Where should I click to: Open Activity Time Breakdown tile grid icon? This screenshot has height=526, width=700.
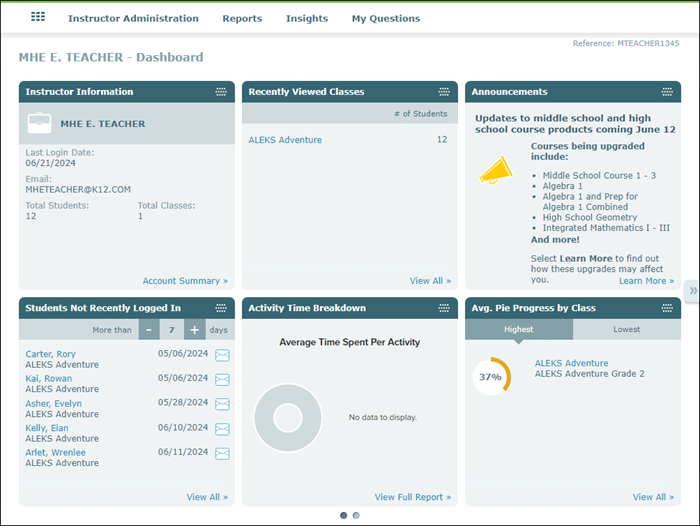(x=444, y=308)
